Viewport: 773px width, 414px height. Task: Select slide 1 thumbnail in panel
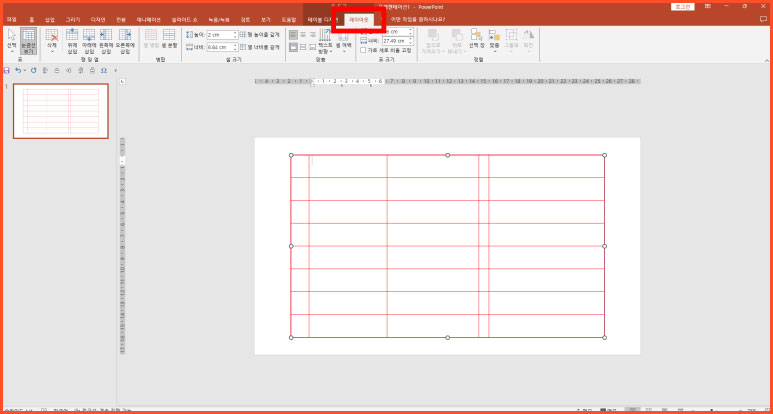pos(61,111)
